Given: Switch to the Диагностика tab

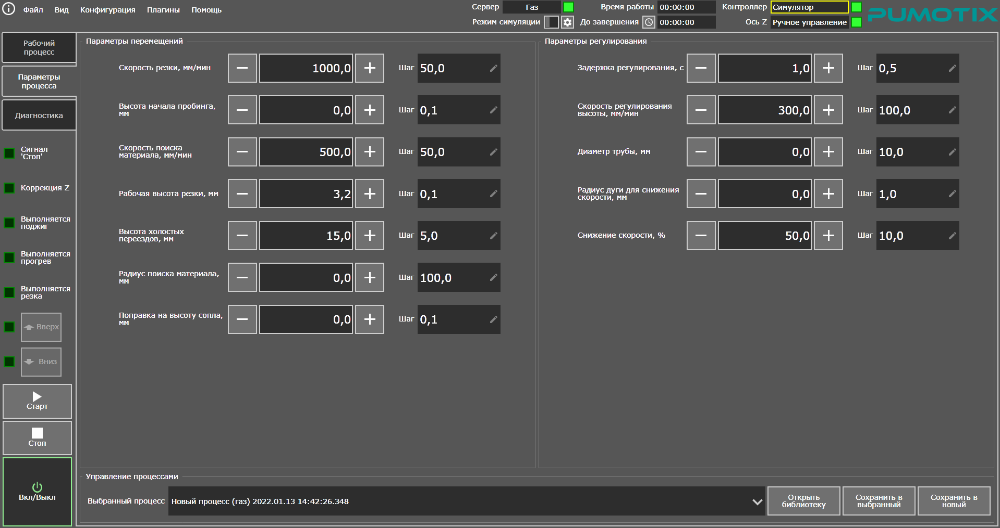Looking at the screenshot, I should click(39, 115).
